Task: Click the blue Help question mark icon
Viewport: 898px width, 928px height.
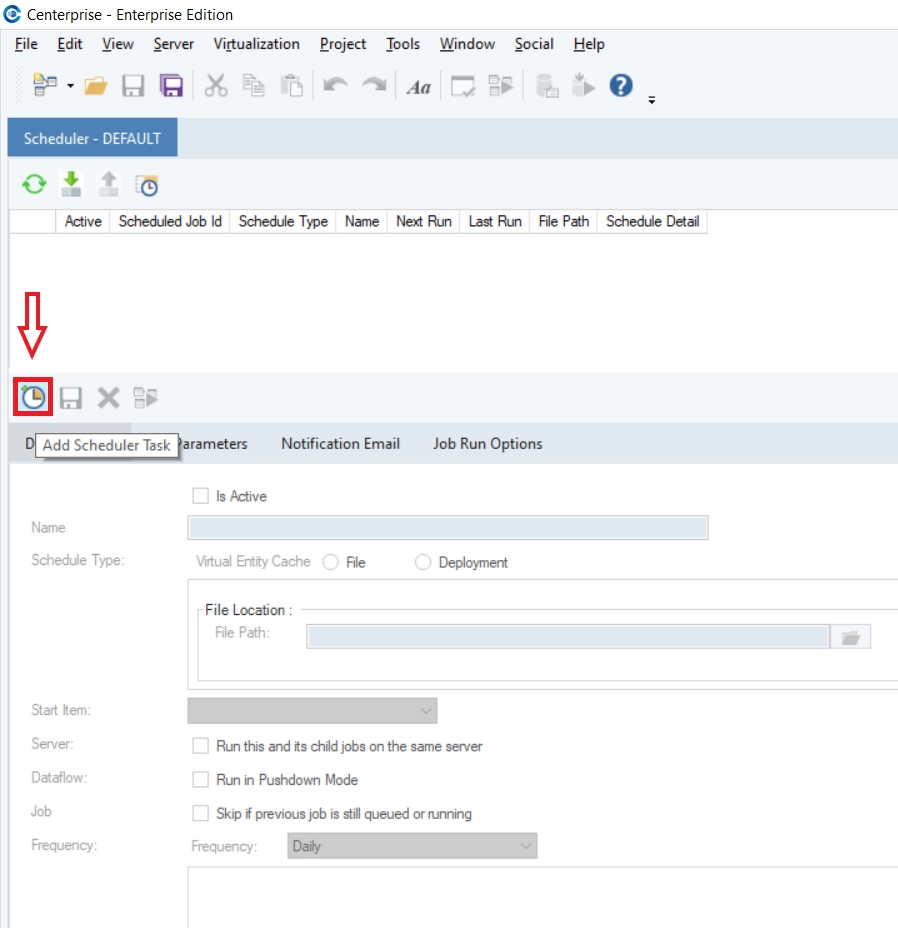Action: click(x=621, y=86)
